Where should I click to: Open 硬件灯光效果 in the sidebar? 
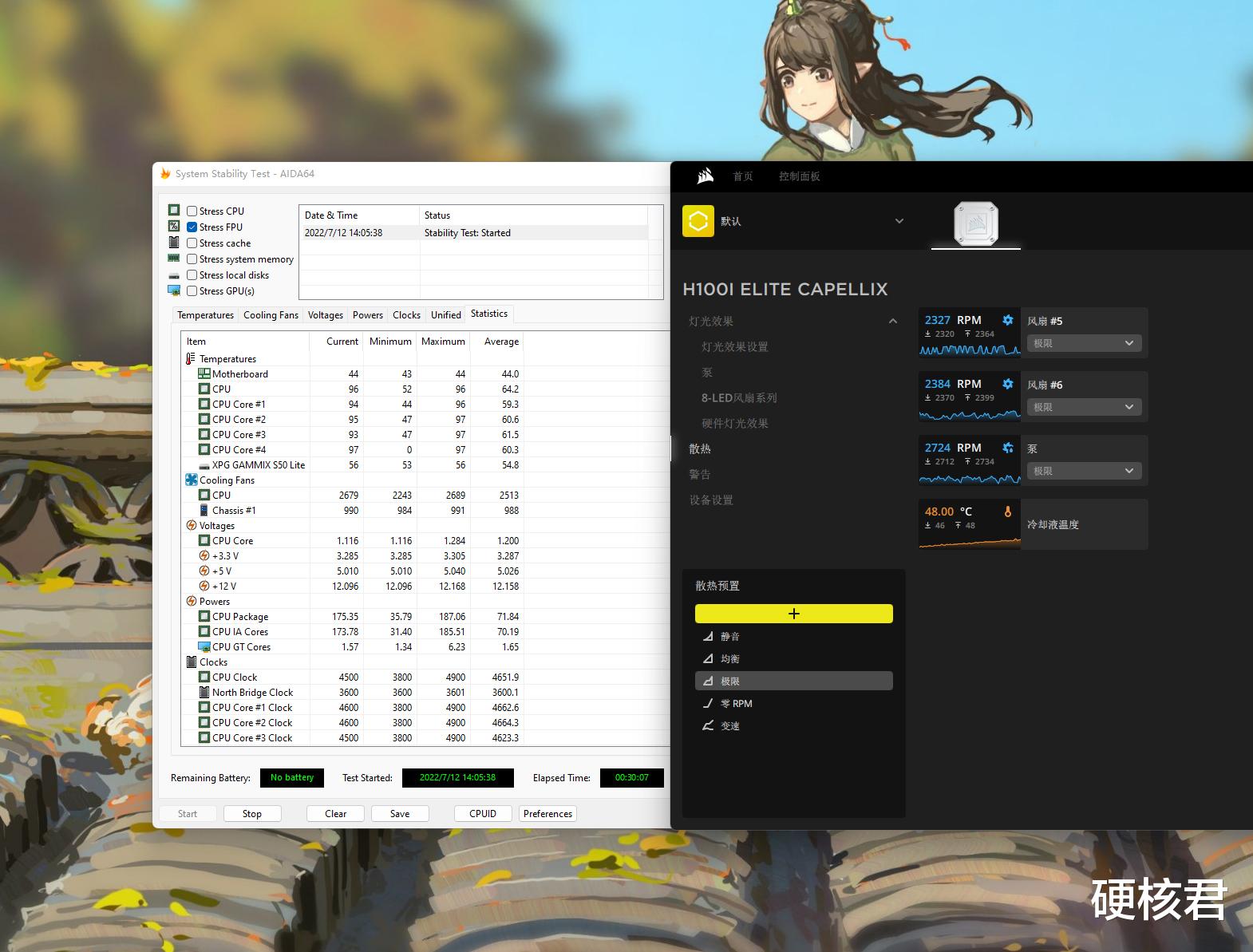[x=735, y=423]
